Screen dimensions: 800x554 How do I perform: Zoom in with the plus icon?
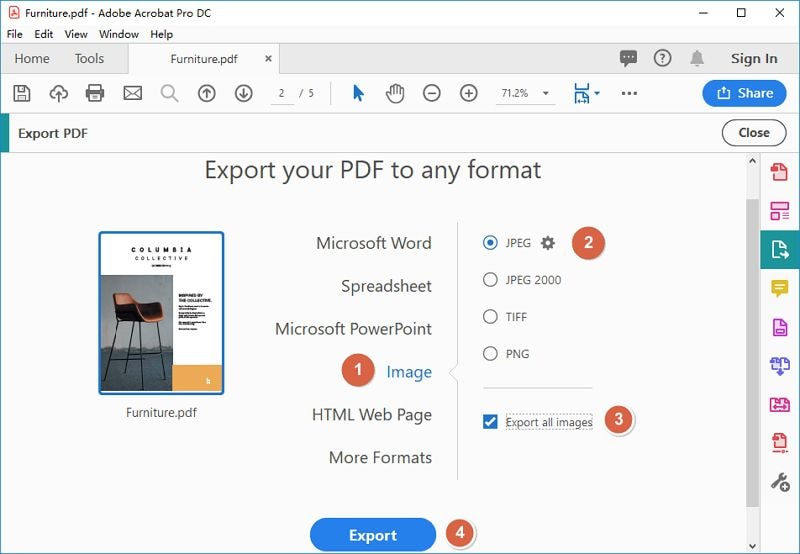pyautogui.click(x=469, y=93)
